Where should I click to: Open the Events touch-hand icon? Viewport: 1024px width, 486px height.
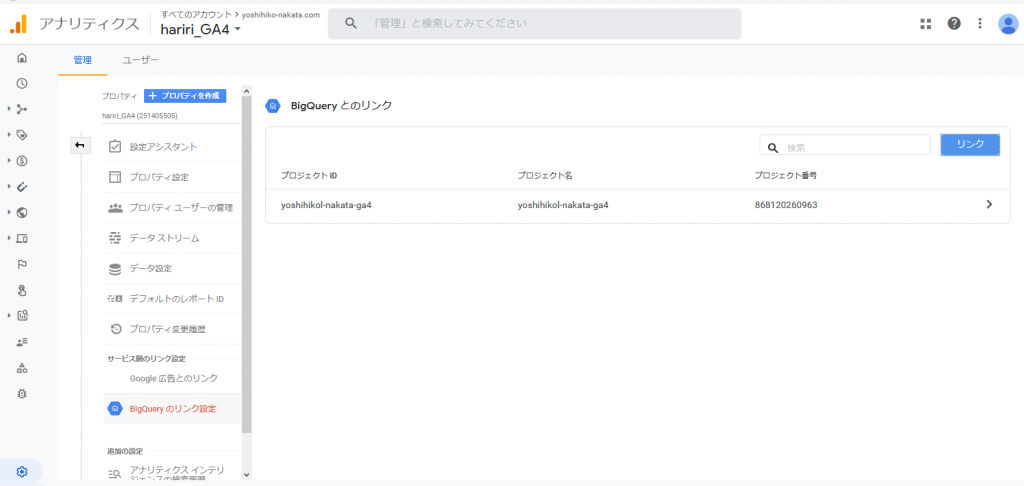coord(22,290)
